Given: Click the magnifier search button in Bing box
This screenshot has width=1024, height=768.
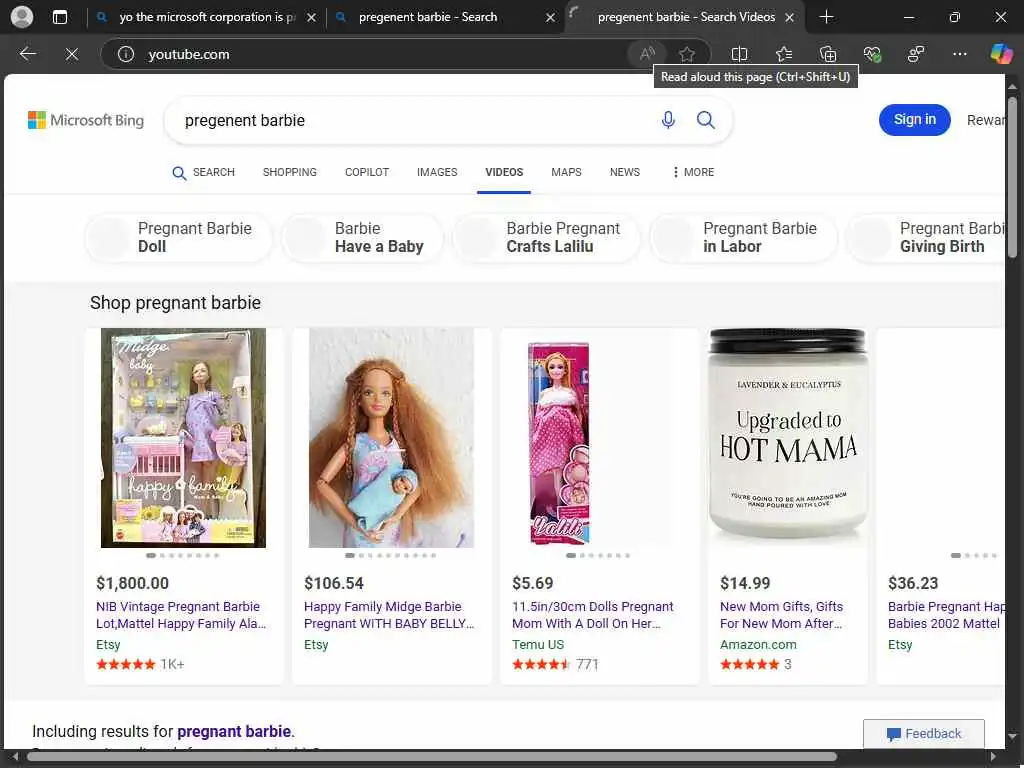Looking at the screenshot, I should (705, 120).
